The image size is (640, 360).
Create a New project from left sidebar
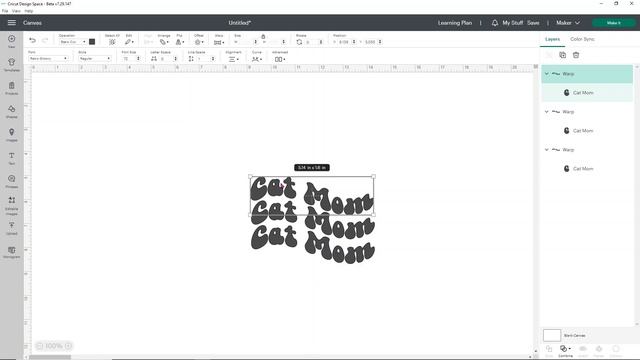pyautogui.click(x=11, y=41)
